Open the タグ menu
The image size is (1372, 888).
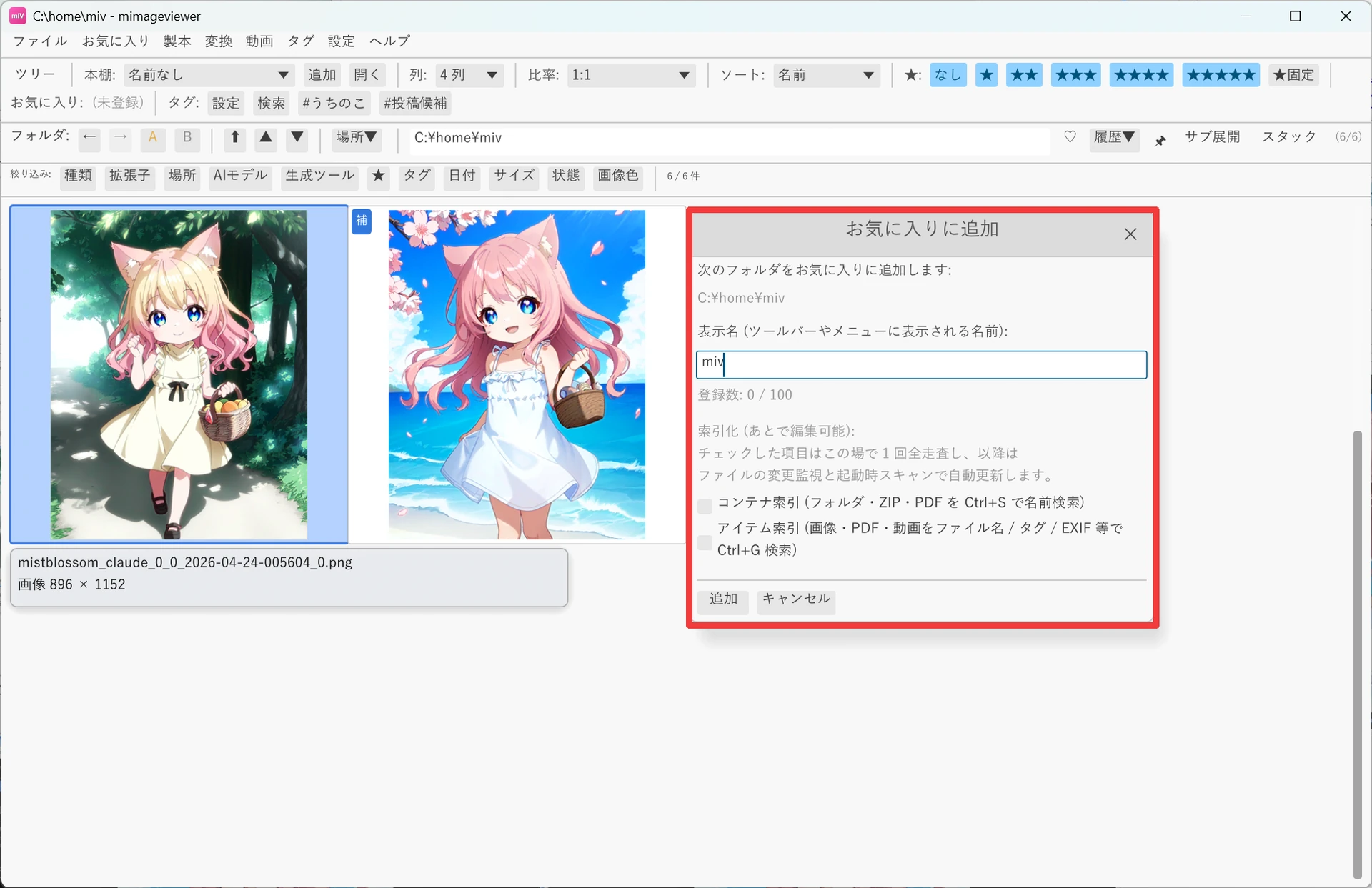pos(301,41)
